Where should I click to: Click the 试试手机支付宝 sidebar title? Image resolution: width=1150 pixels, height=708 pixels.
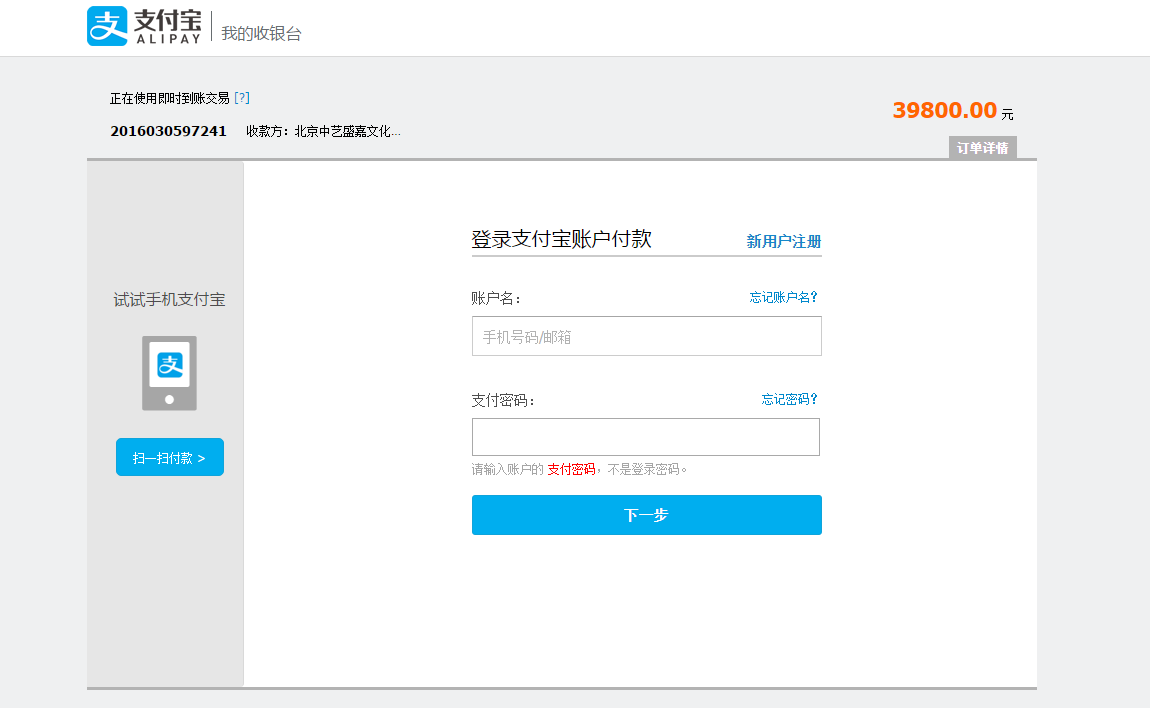tap(169, 299)
